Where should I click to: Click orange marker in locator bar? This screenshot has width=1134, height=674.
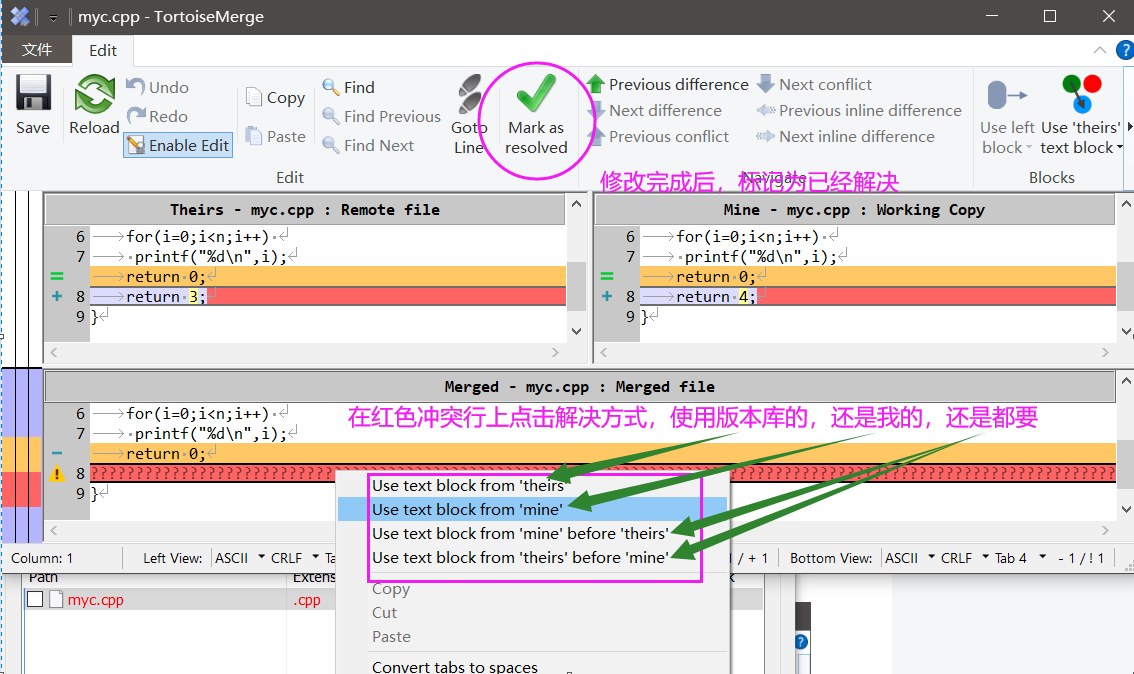click(x=22, y=454)
